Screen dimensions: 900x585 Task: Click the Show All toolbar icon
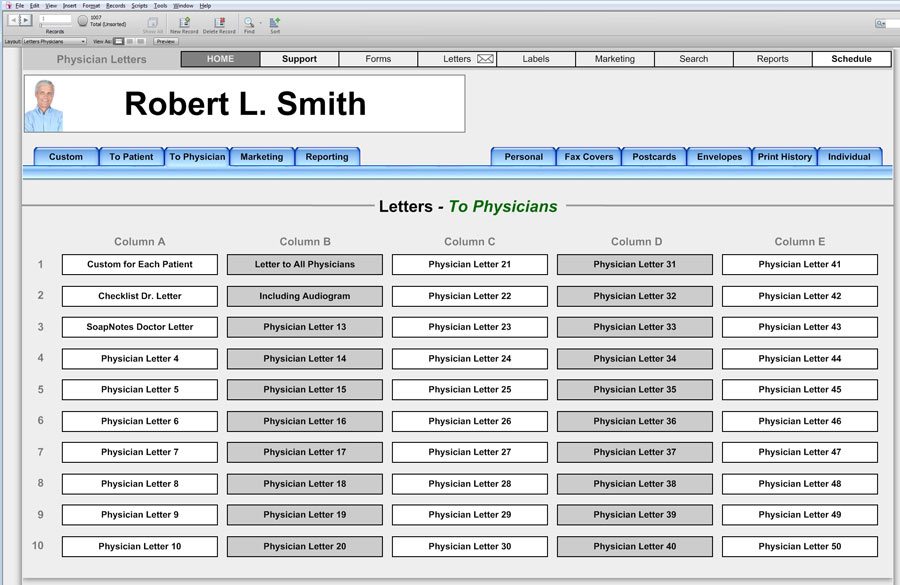pyautogui.click(x=153, y=24)
